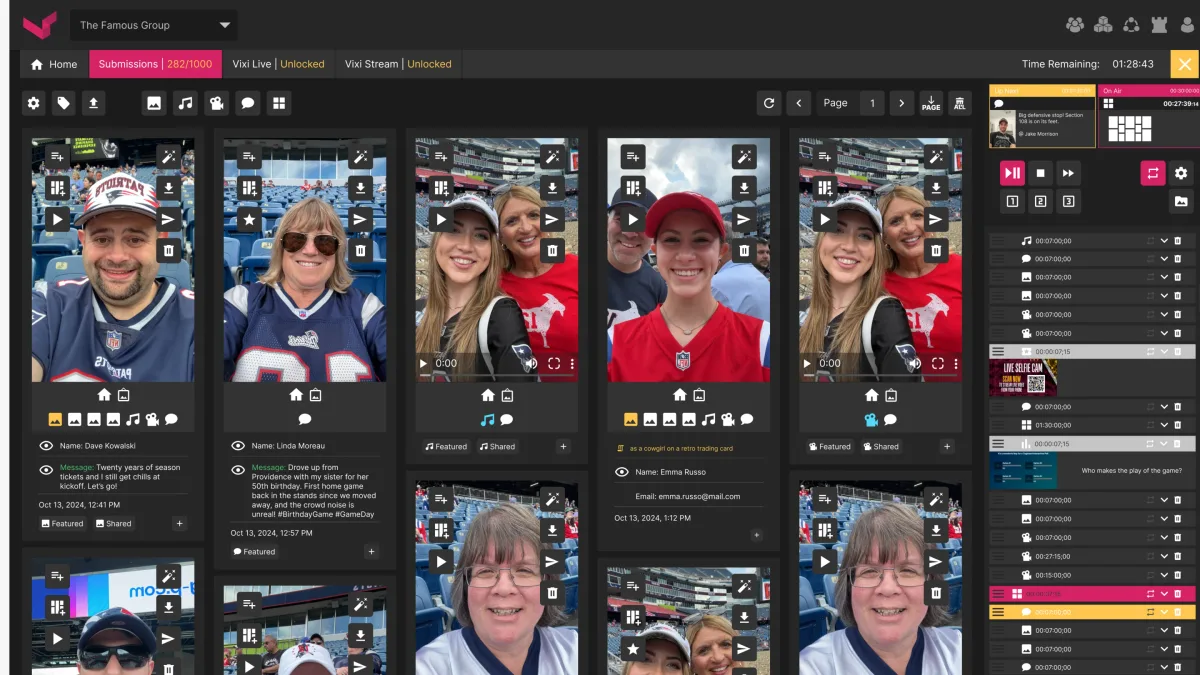Star Linda Moreau's submission

[249, 219]
